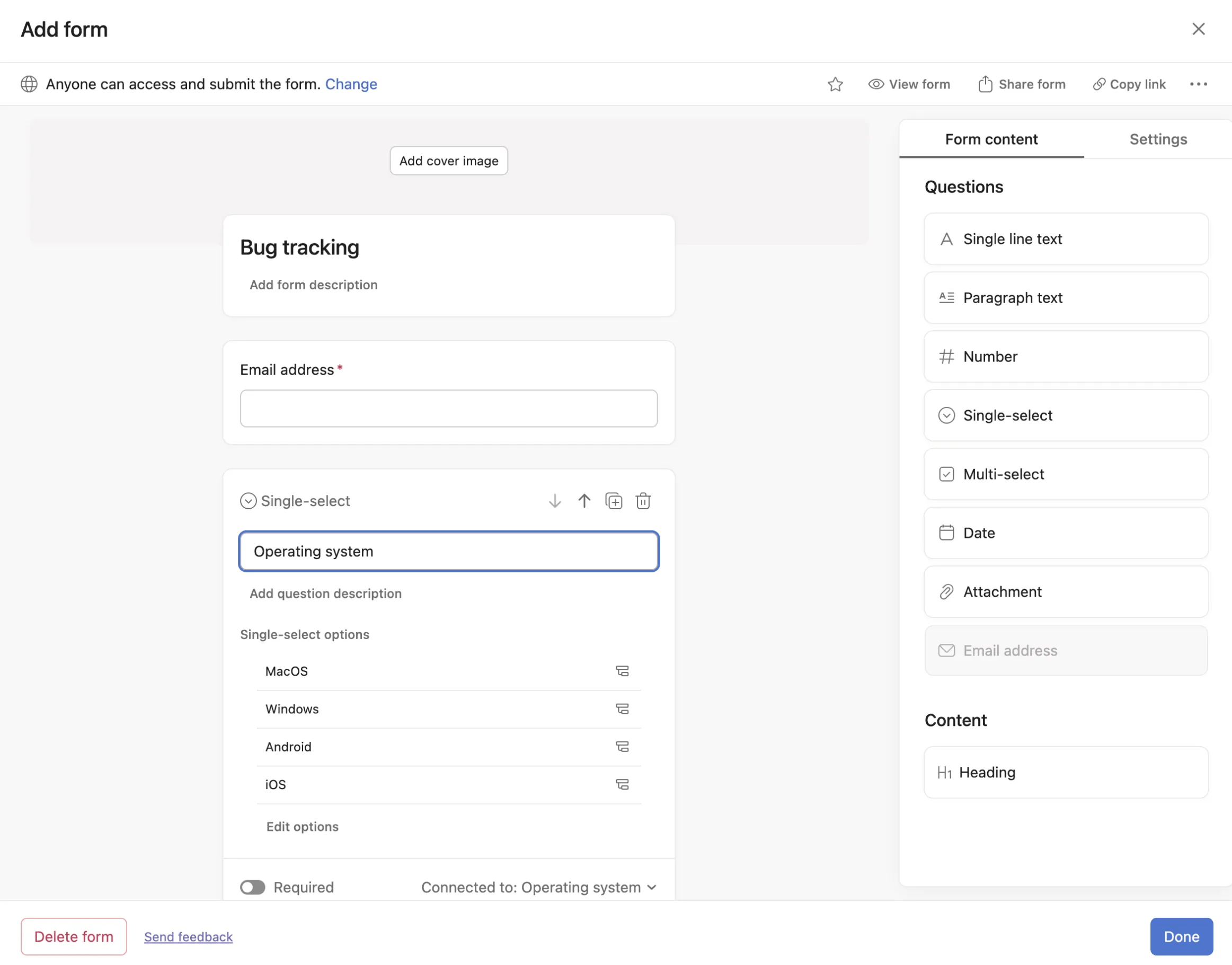Switch to the Form content tab
Viewport: 1232px width, 965px height.
[991, 139]
